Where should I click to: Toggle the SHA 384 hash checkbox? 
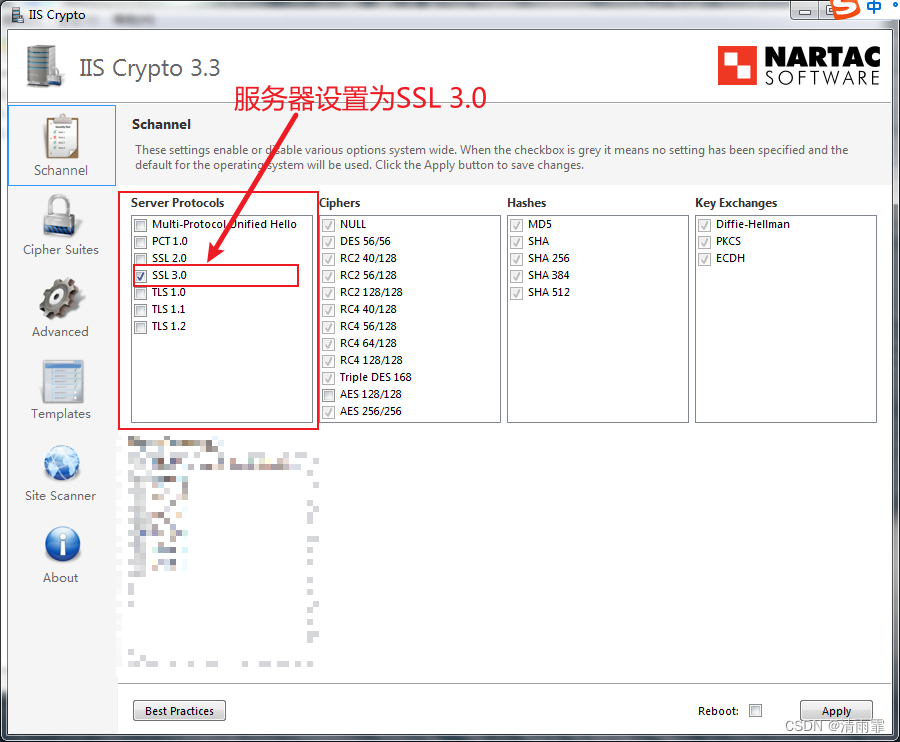(517, 275)
